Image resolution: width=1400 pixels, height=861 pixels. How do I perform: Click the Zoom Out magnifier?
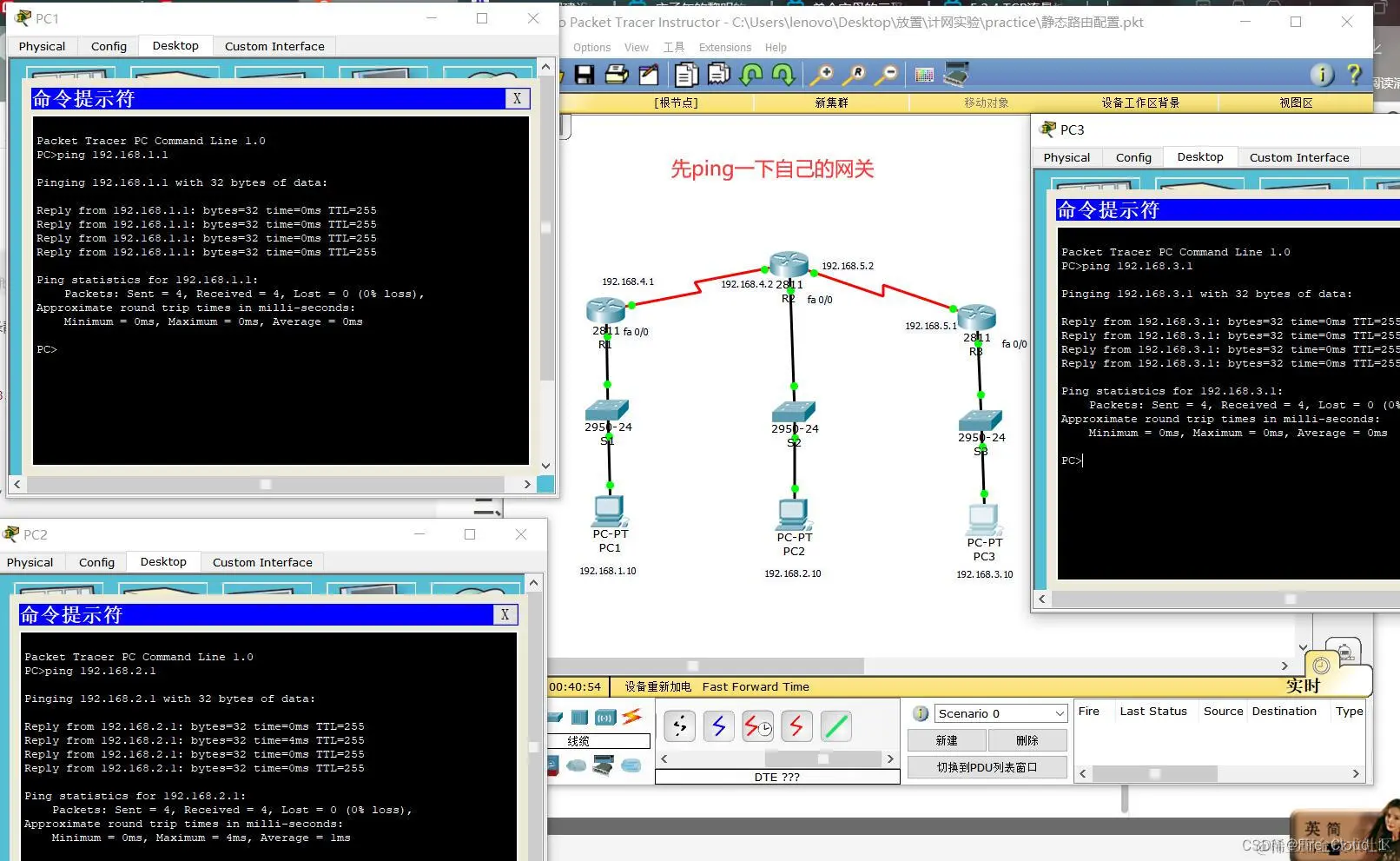tap(886, 75)
